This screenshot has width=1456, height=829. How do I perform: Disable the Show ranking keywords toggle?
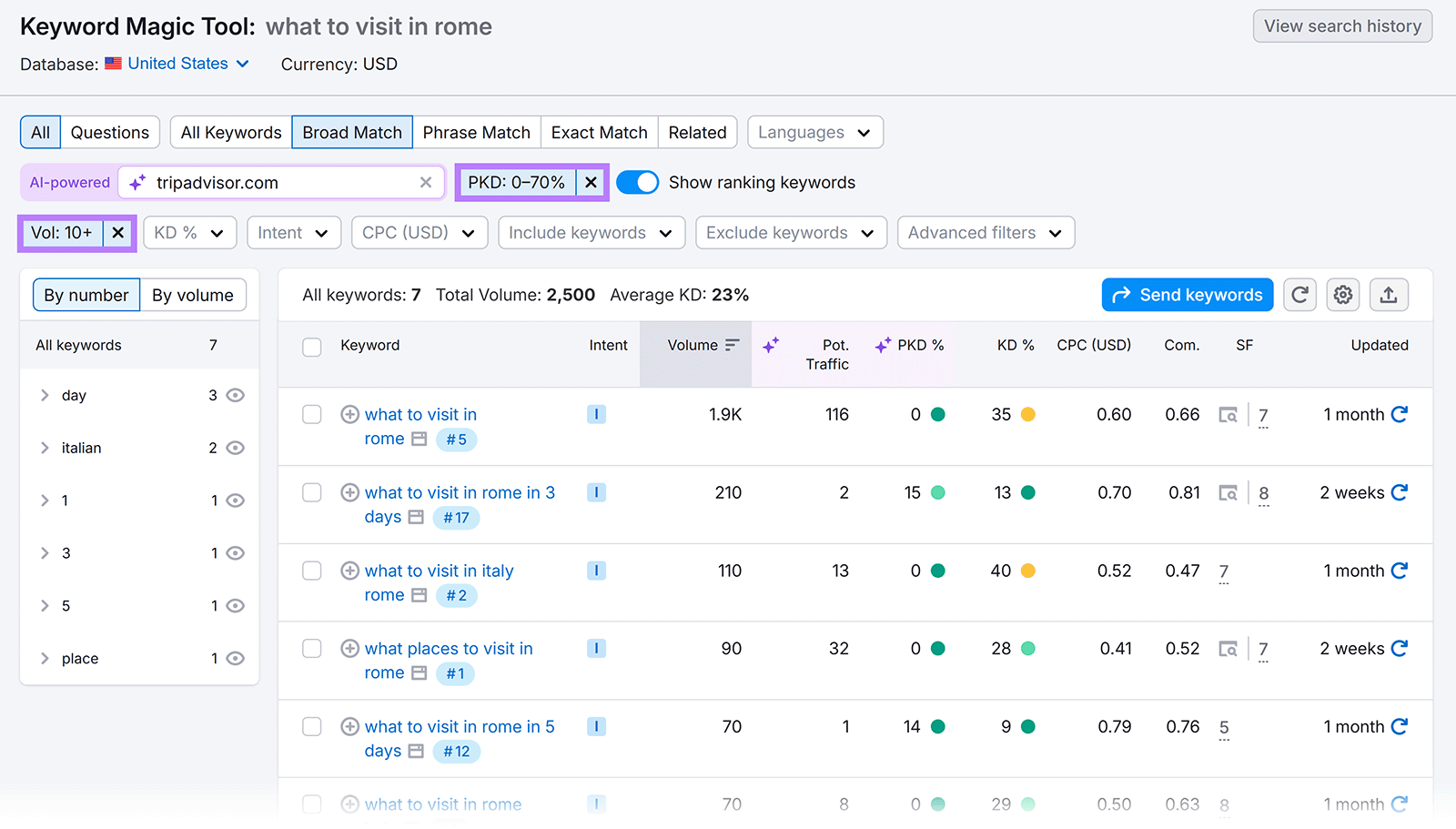[x=637, y=182]
